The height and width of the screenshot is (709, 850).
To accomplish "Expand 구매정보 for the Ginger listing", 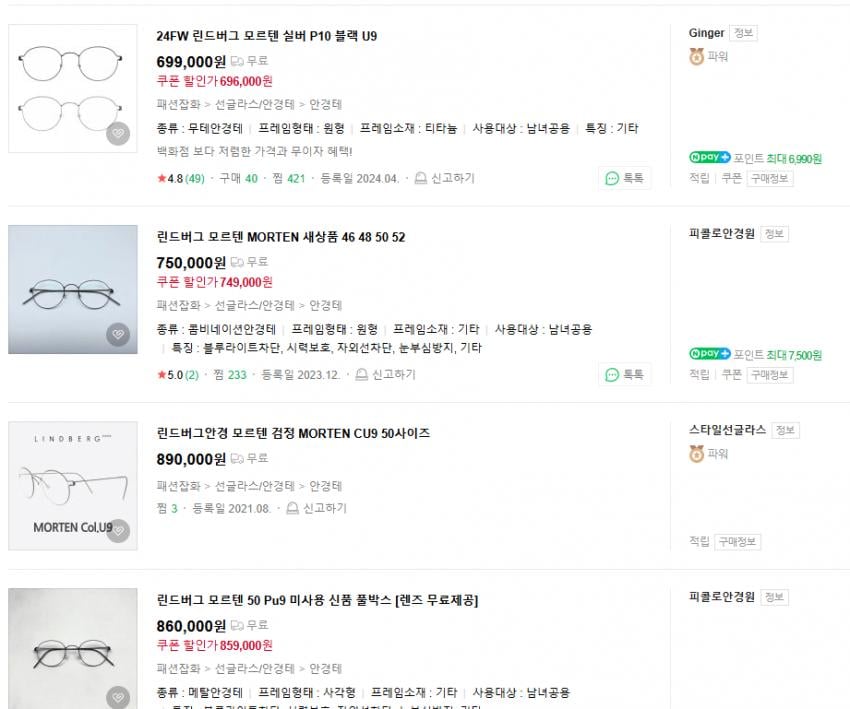I will pyautogui.click(x=769, y=179).
